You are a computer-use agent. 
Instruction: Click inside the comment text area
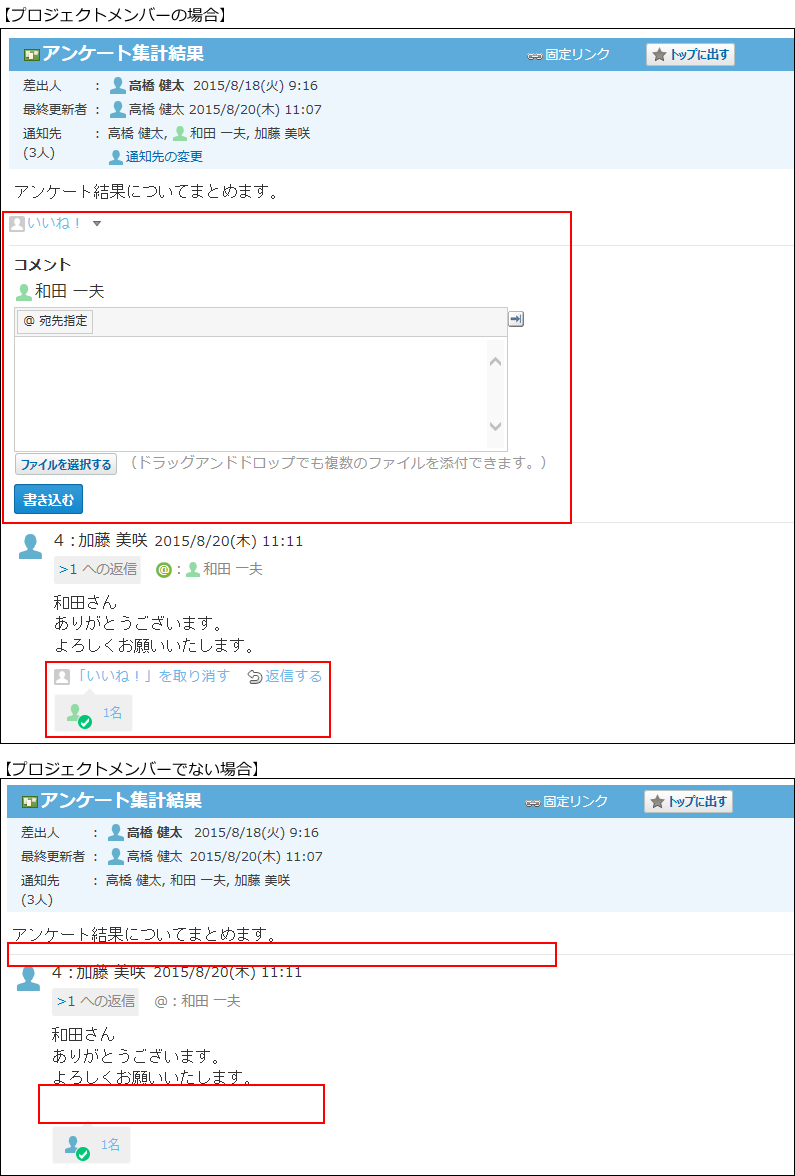251,393
